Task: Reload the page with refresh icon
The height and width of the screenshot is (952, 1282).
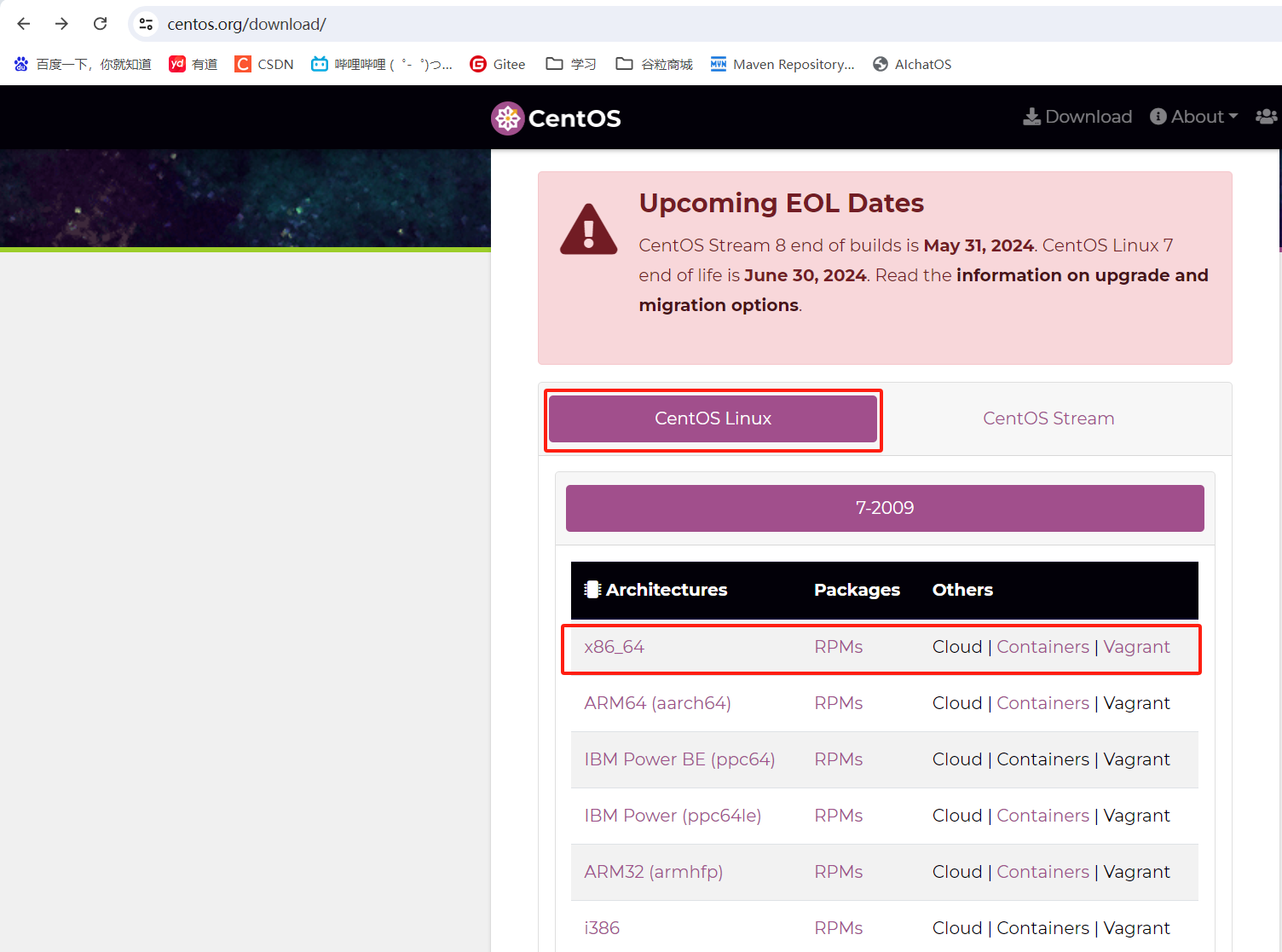Action: pos(100,24)
